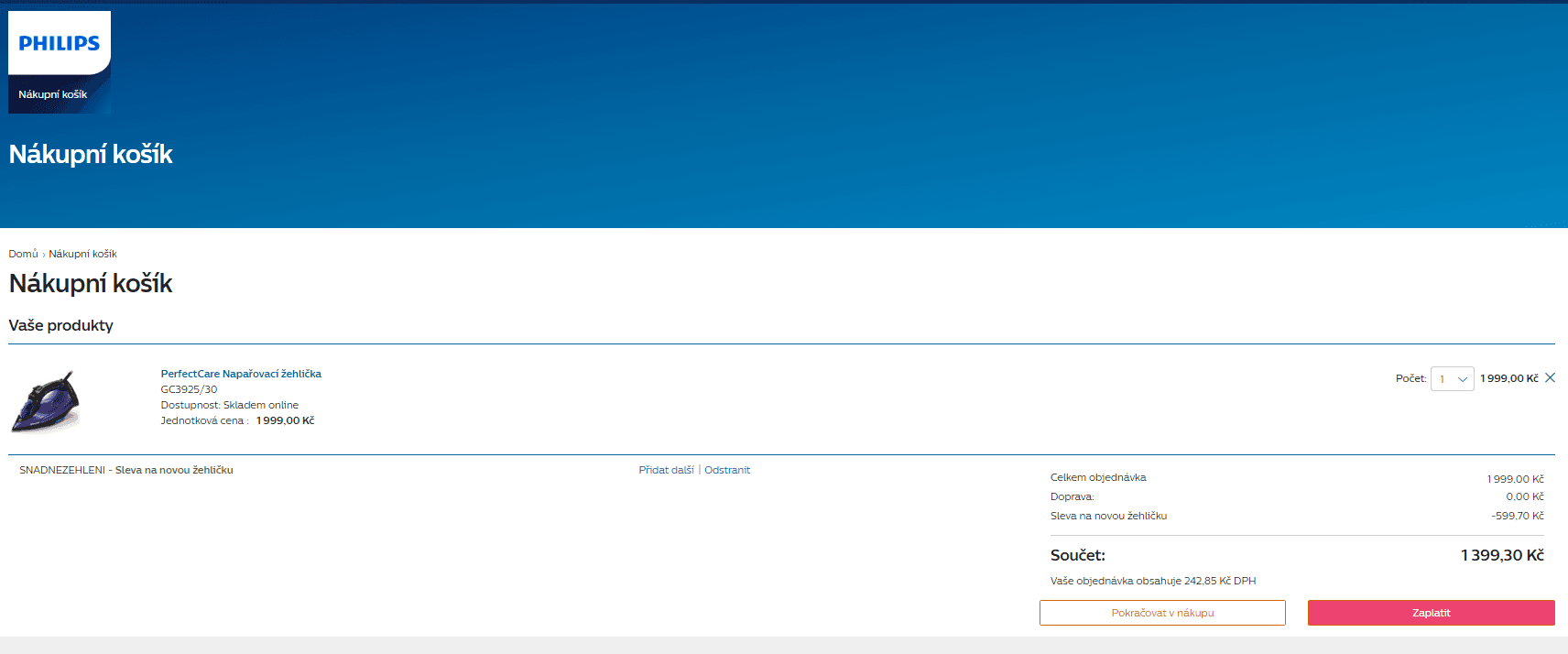Screen dimensions: 1568x654
Task: Click the Vaše produkty heading
Action: point(61,325)
